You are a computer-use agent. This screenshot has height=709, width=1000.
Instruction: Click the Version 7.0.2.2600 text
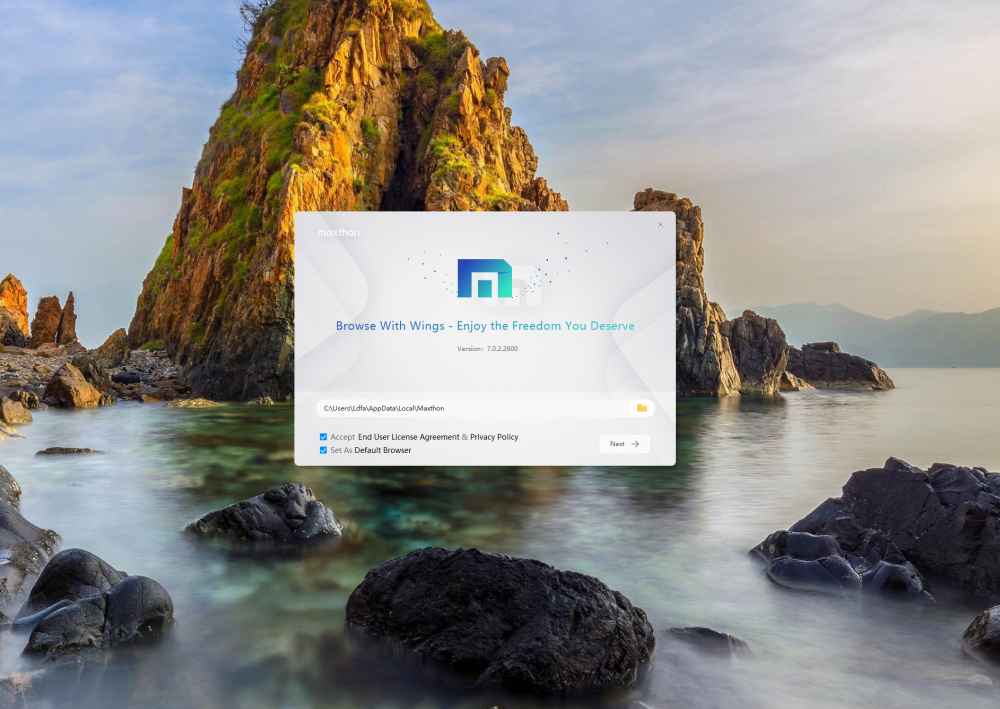tap(486, 349)
